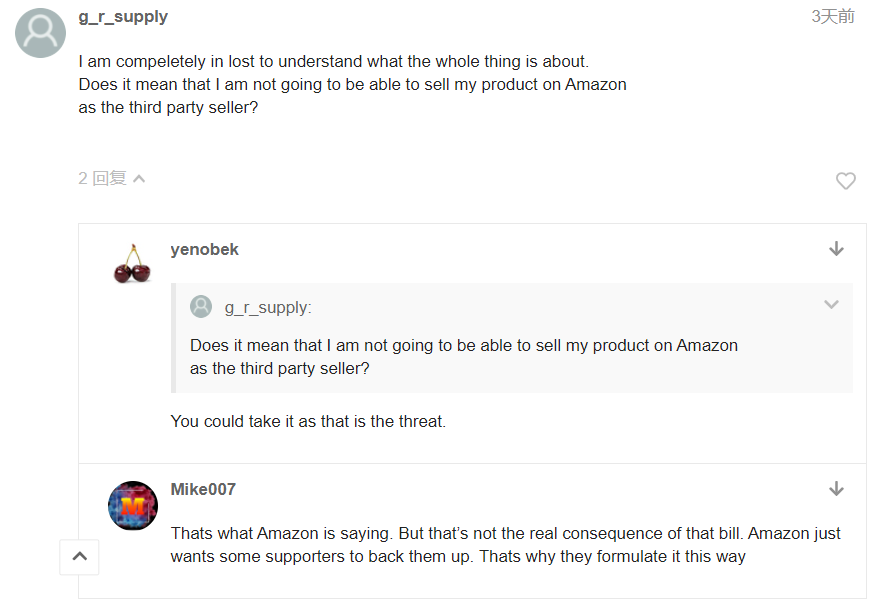This screenshot has height=603, width=872.
Task: Click yenobek's reply text about the threat
Action: 308,421
